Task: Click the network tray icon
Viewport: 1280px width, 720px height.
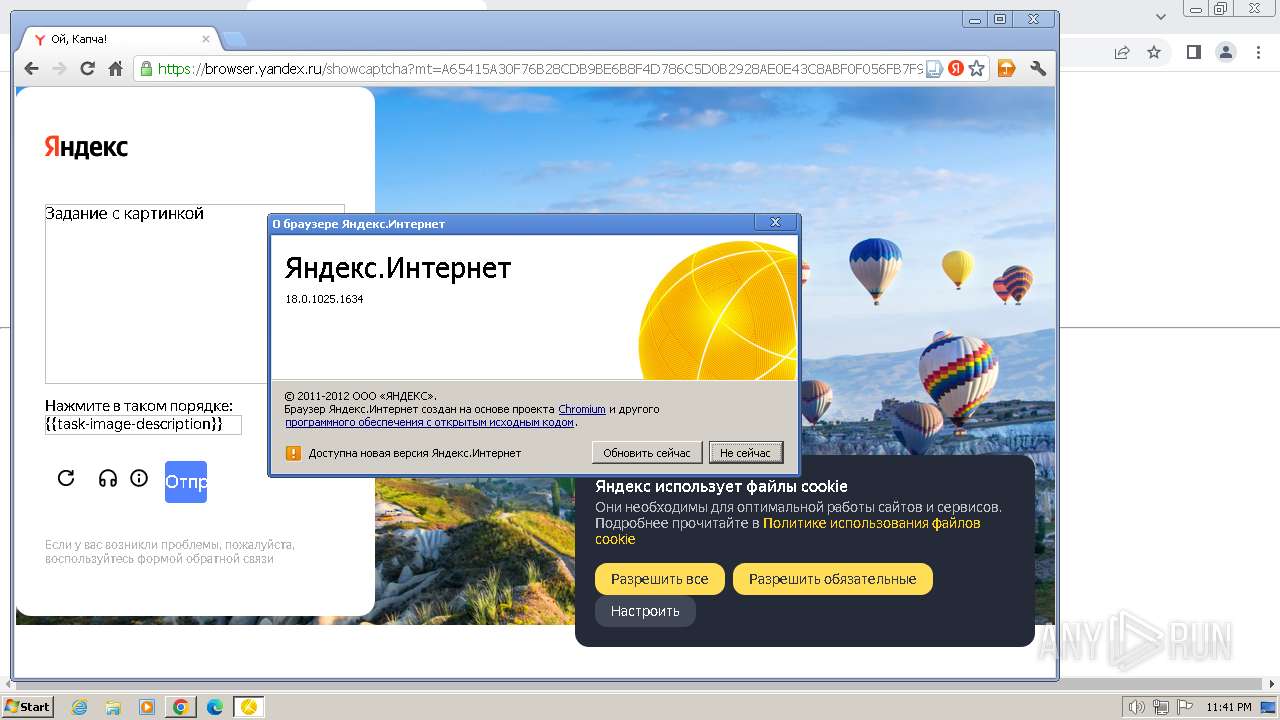Action: 1163,707
